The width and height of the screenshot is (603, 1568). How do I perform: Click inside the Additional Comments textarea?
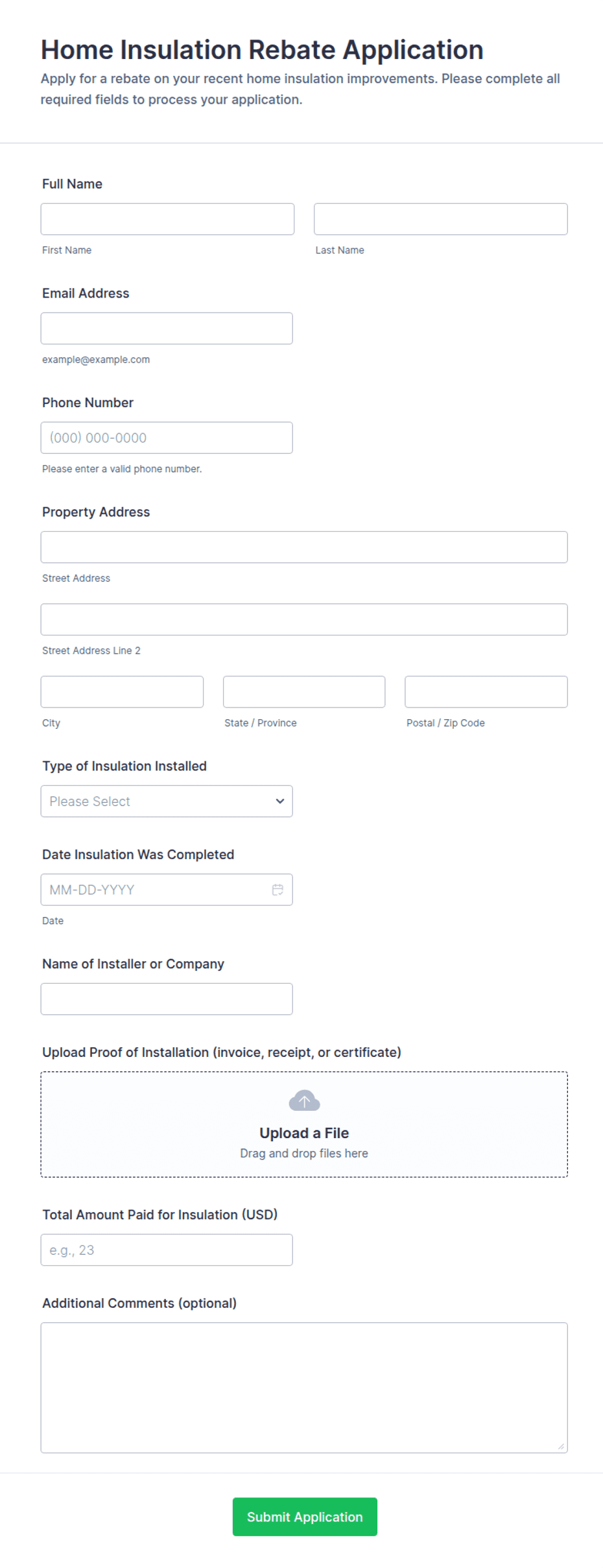click(x=304, y=1387)
